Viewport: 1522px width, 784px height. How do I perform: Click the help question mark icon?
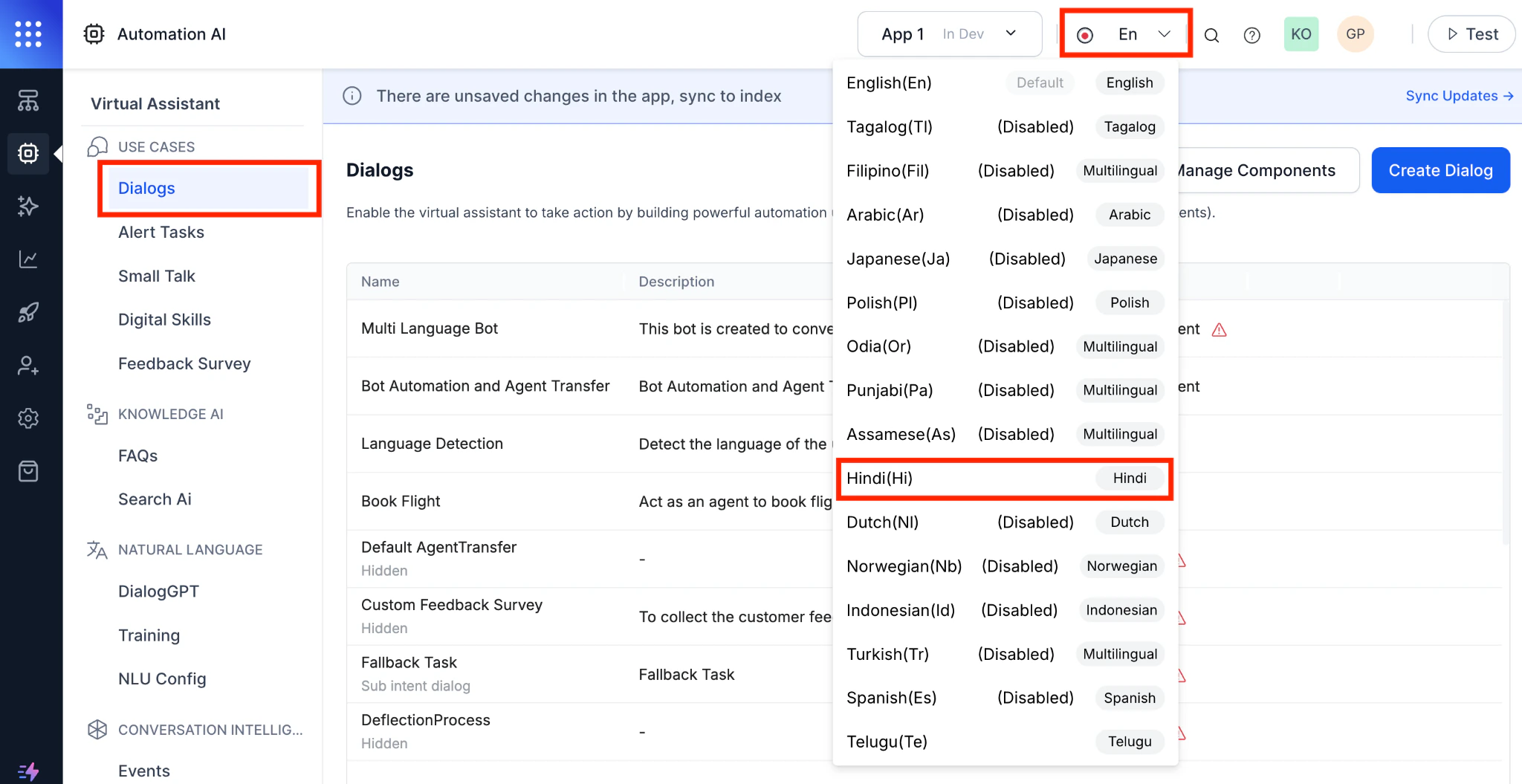[1252, 34]
